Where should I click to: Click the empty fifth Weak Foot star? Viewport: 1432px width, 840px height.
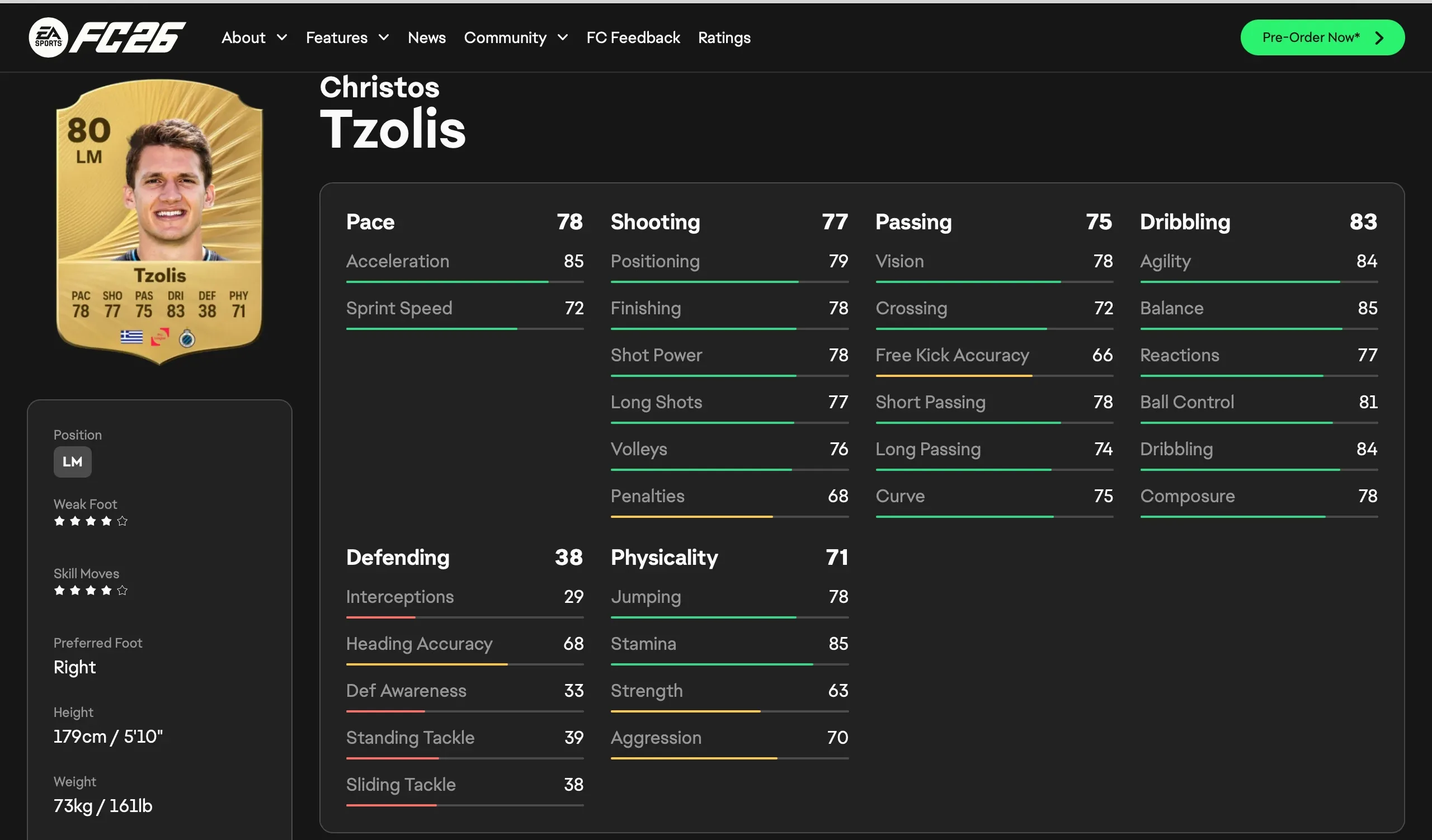[122, 521]
